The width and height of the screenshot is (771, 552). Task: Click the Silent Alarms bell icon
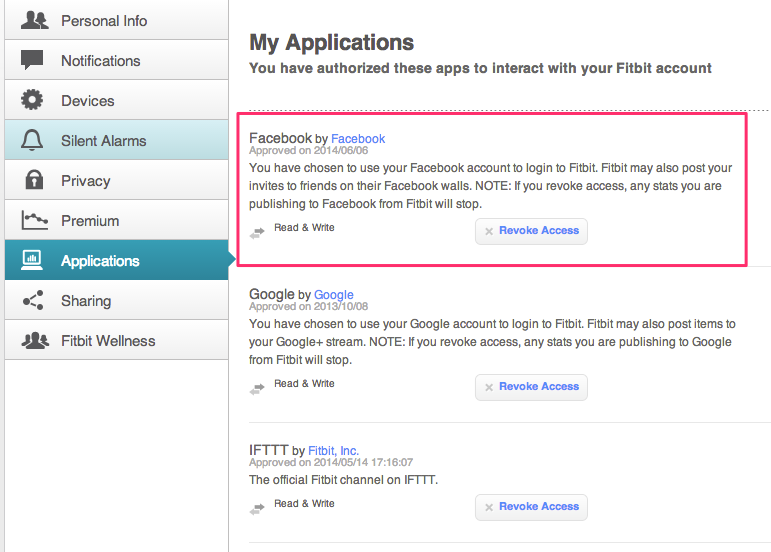tap(32, 140)
